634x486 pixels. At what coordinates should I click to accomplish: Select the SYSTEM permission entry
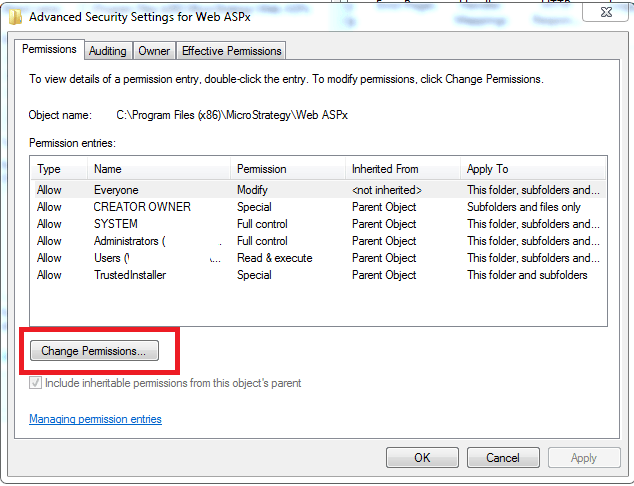click(116, 224)
